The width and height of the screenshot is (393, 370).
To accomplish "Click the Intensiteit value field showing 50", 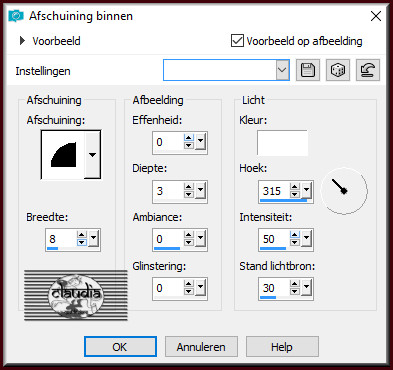I will [x=275, y=239].
